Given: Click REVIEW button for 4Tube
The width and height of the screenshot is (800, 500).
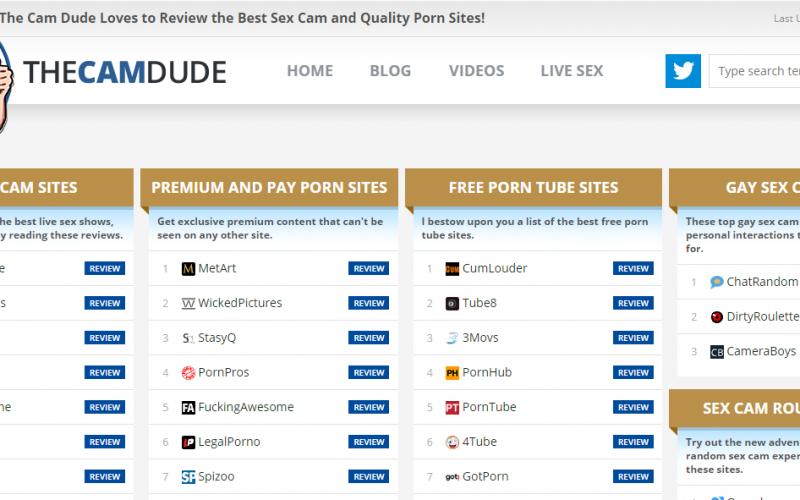Looking at the screenshot, I should (x=633, y=442).
